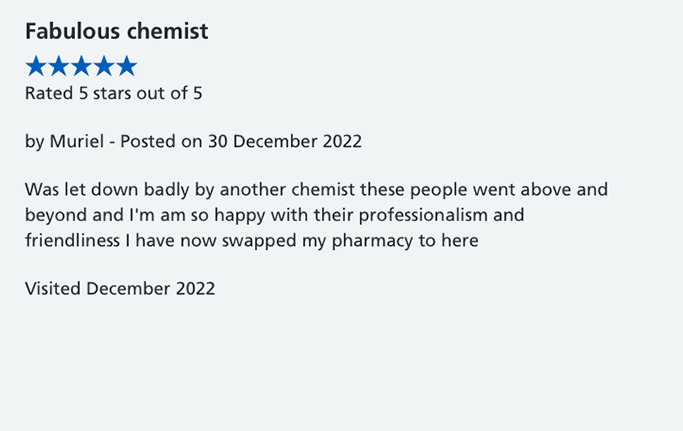This screenshot has width=683, height=431.
Task: Click the second blue rating star
Action: point(58,66)
